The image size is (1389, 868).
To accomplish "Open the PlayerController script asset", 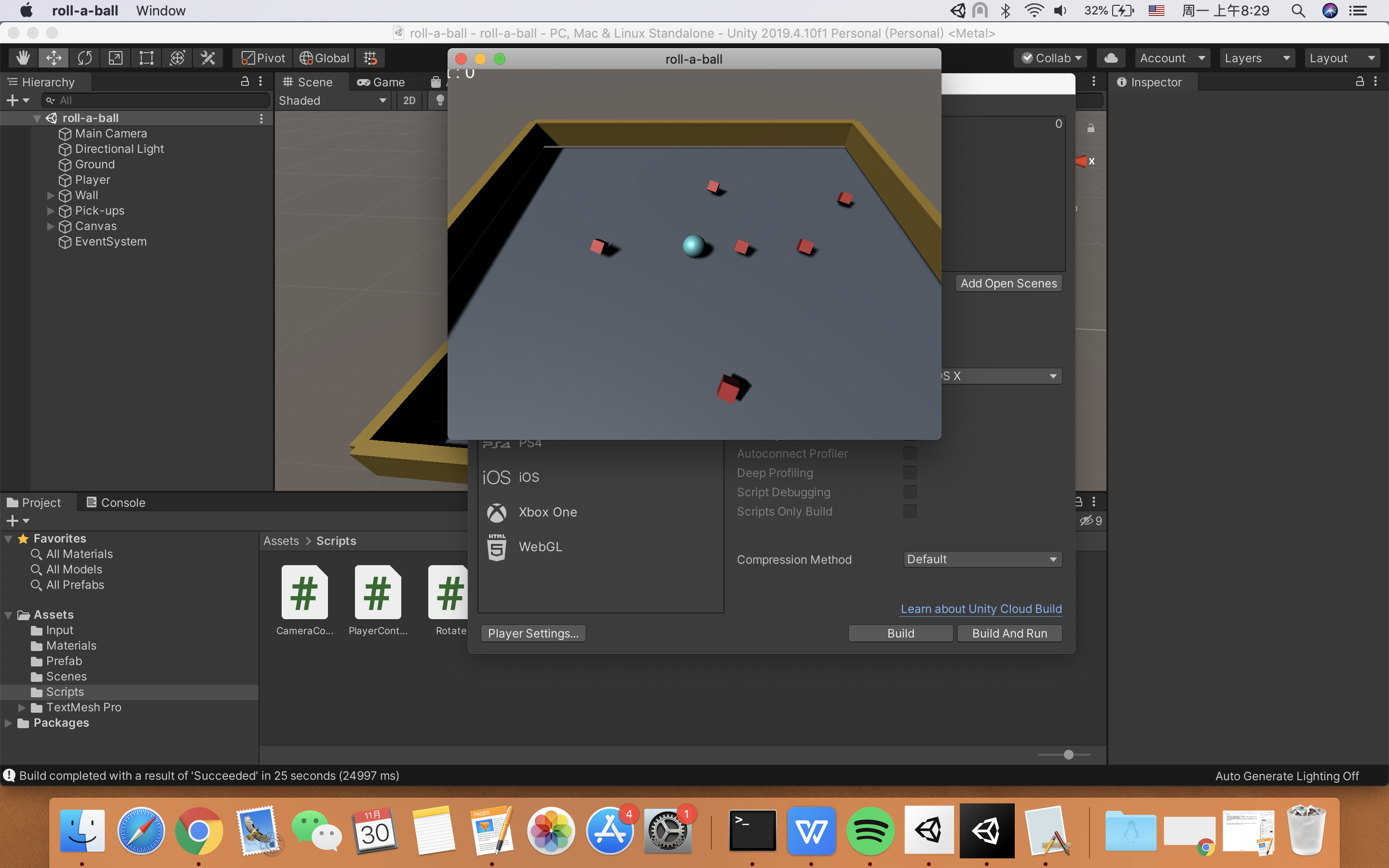I will point(378,601).
